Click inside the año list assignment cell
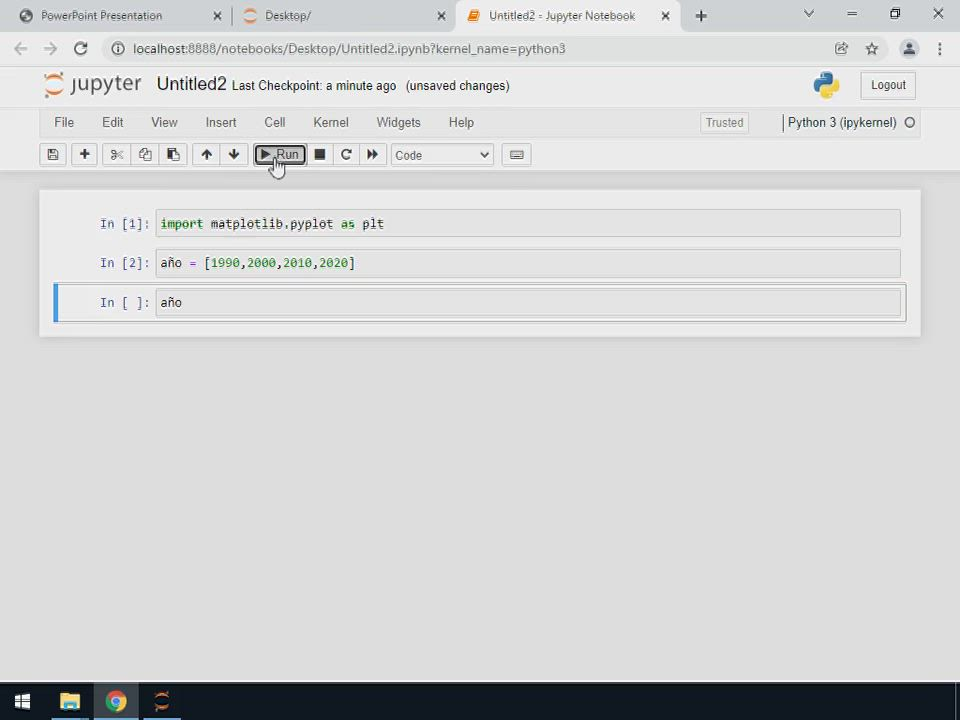Screen dimensions: 960x720 click(x=528, y=263)
